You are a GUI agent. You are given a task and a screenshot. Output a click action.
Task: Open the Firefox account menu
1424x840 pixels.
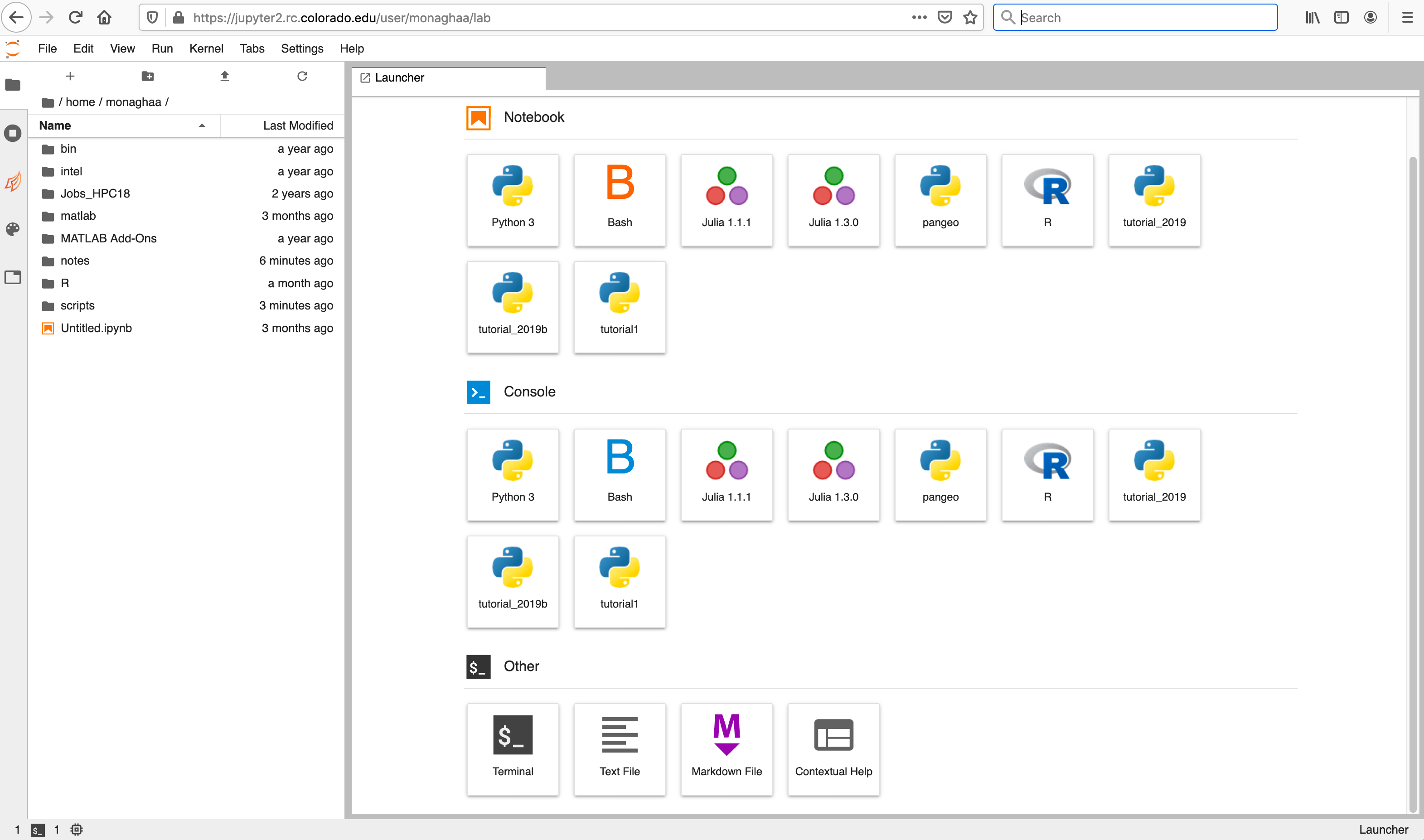point(1370,17)
